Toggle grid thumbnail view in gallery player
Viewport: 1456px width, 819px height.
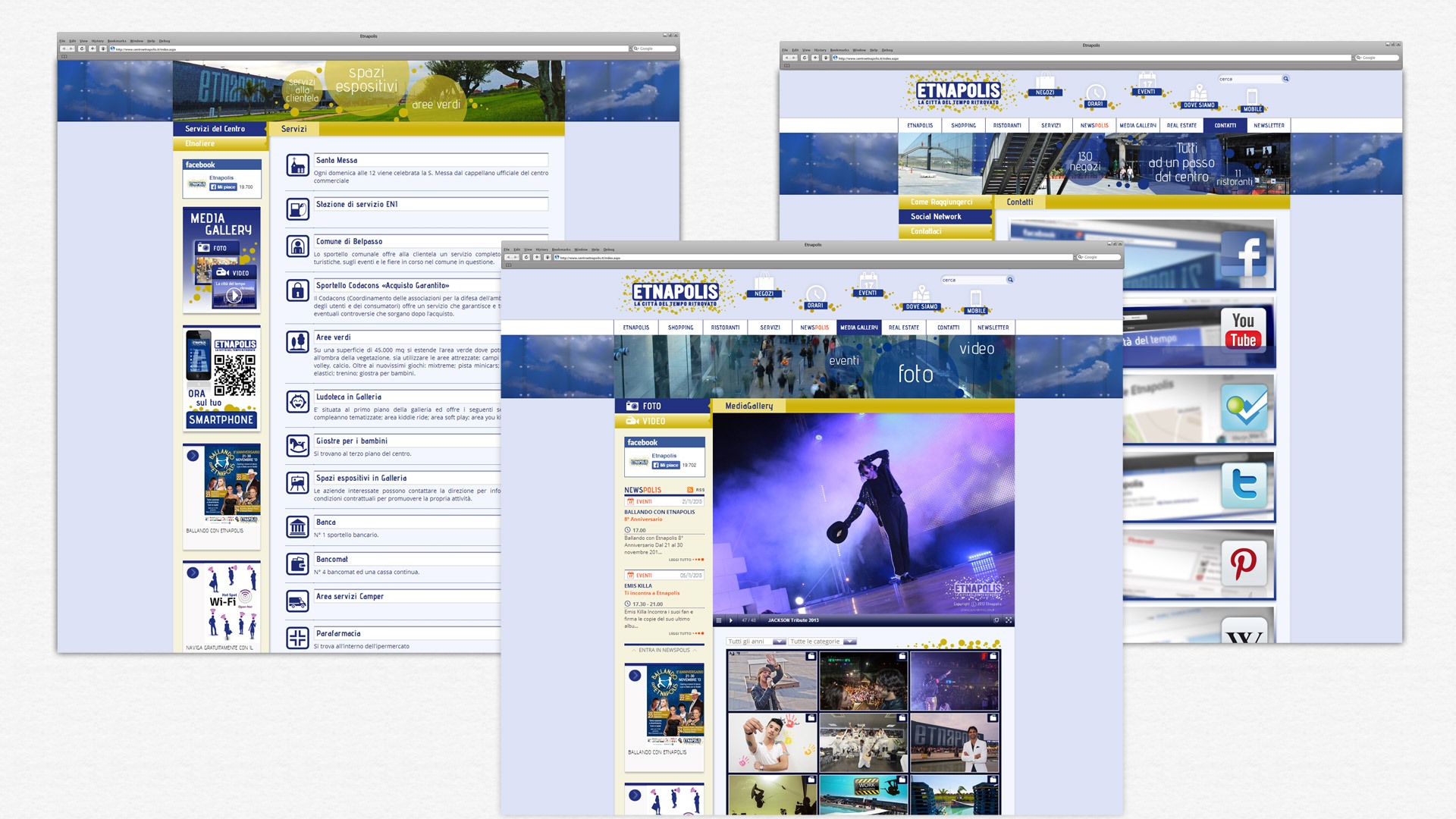pos(718,620)
